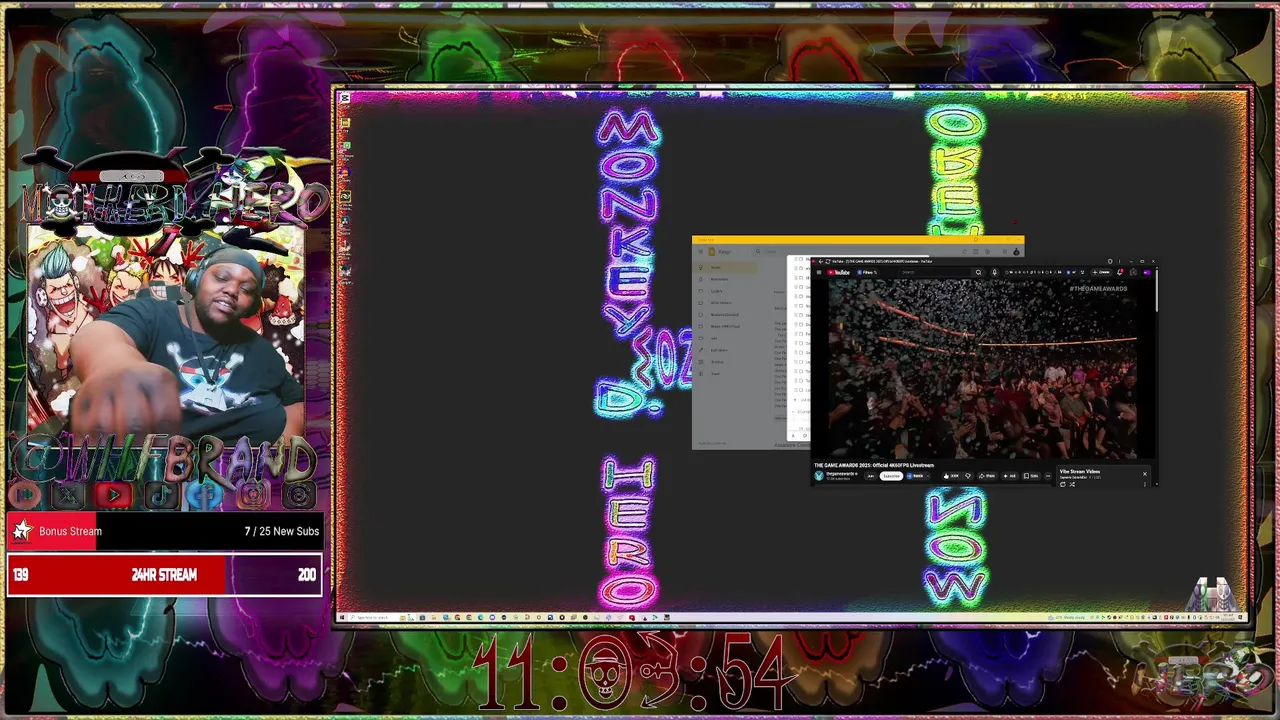Toggle playlist loop in Vibe Stream Videos
The image size is (1280, 720).
pos(1063,484)
